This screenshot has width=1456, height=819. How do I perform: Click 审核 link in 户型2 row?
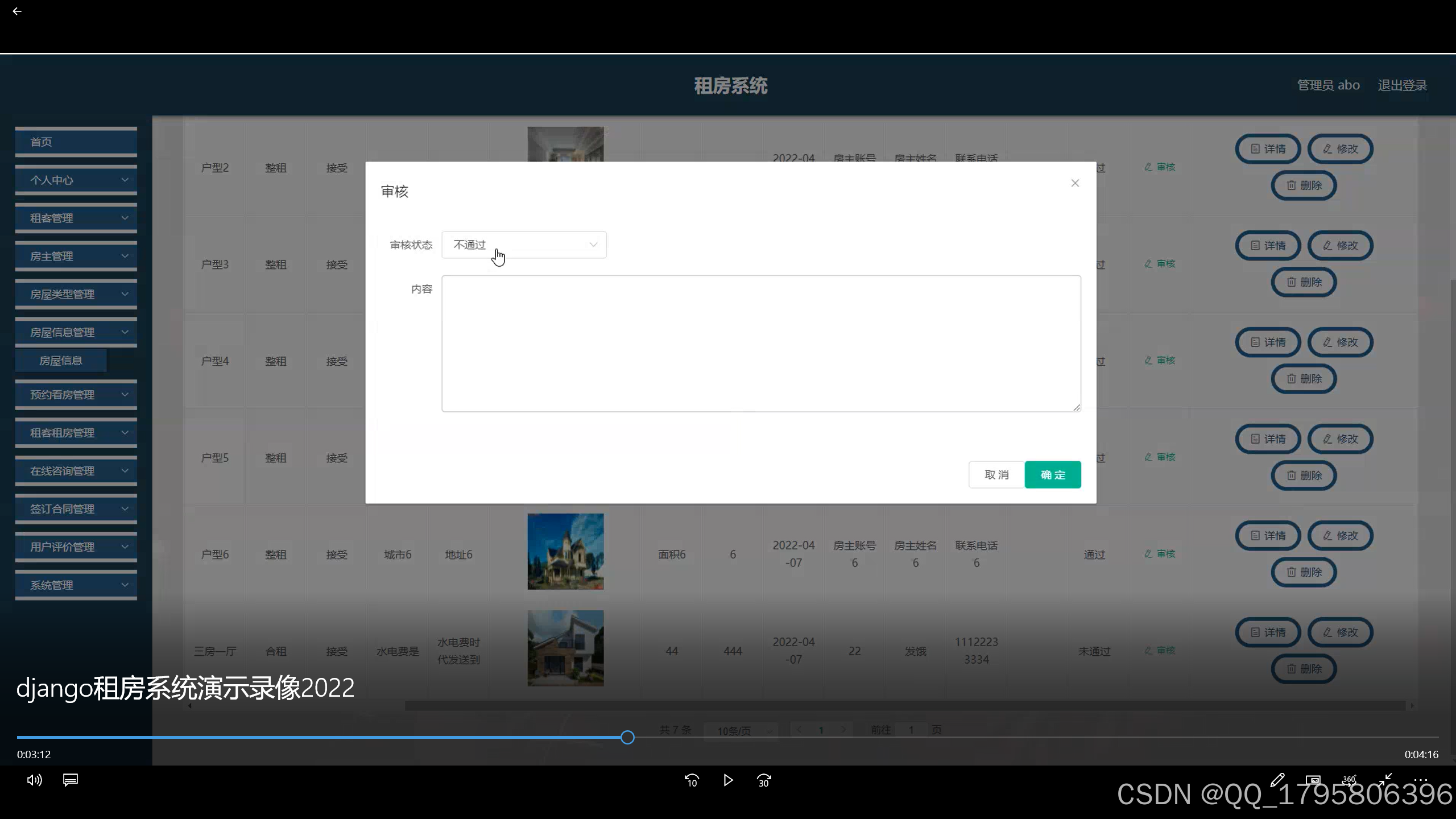1160,167
